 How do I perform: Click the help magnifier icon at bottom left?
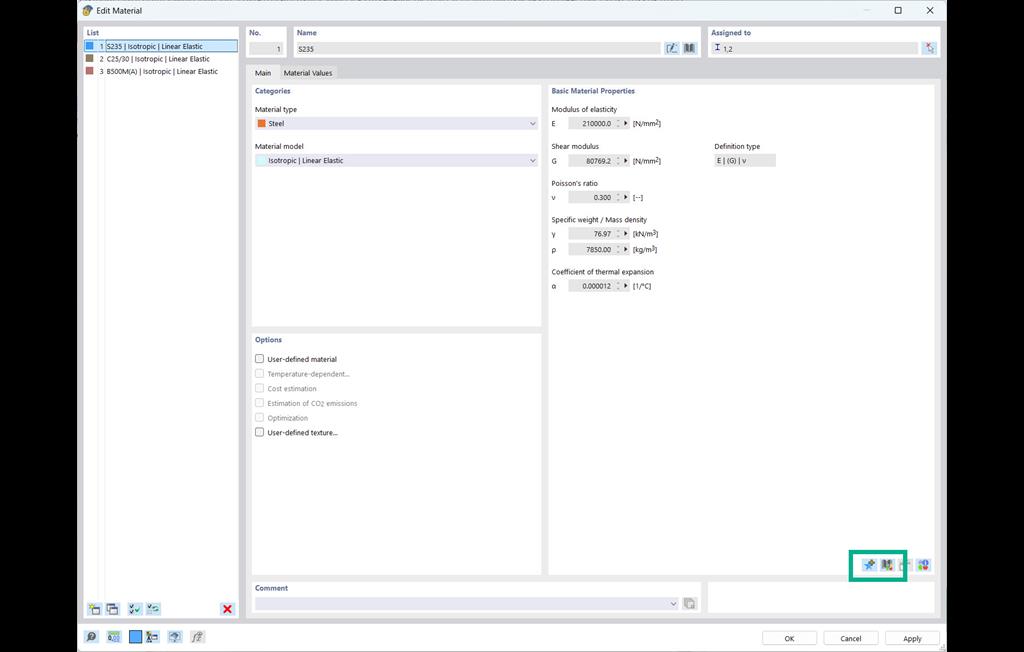pyautogui.click(x=91, y=636)
